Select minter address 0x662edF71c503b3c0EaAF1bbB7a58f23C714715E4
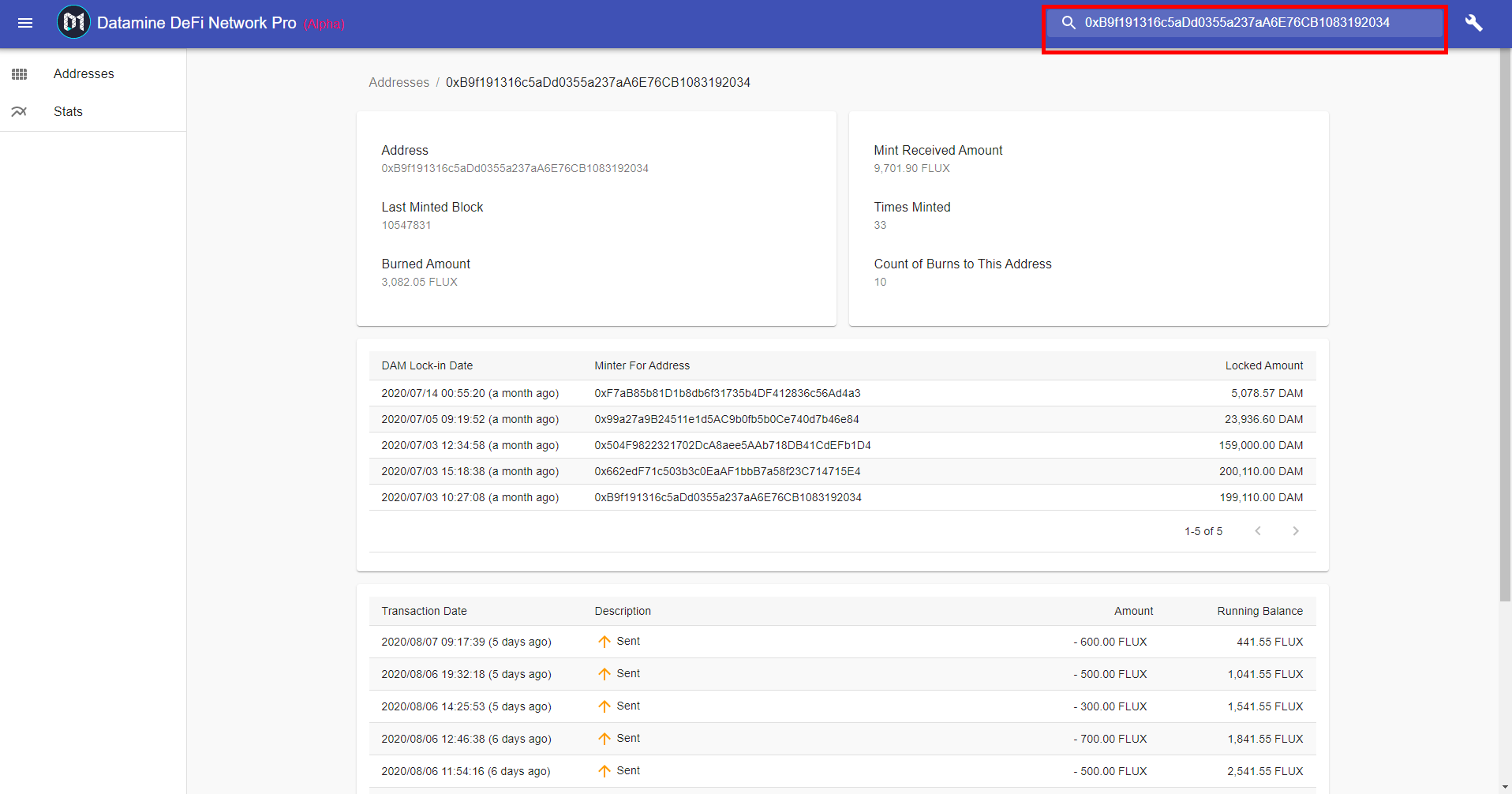Image resolution: width=1512 pixels, height=794 pixels. pos(728,471)
